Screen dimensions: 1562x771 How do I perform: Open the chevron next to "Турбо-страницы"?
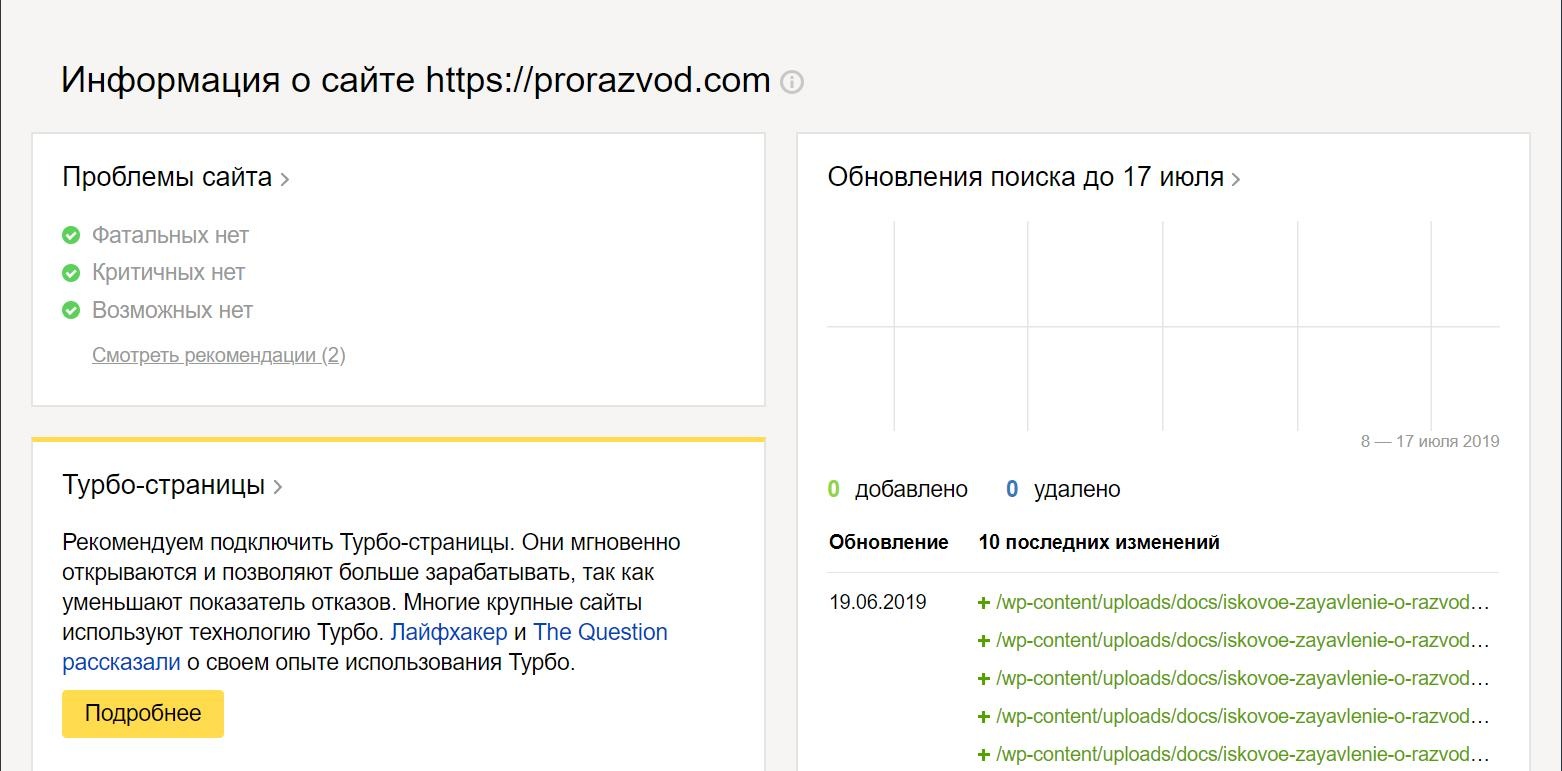click(x=278, y=487)
